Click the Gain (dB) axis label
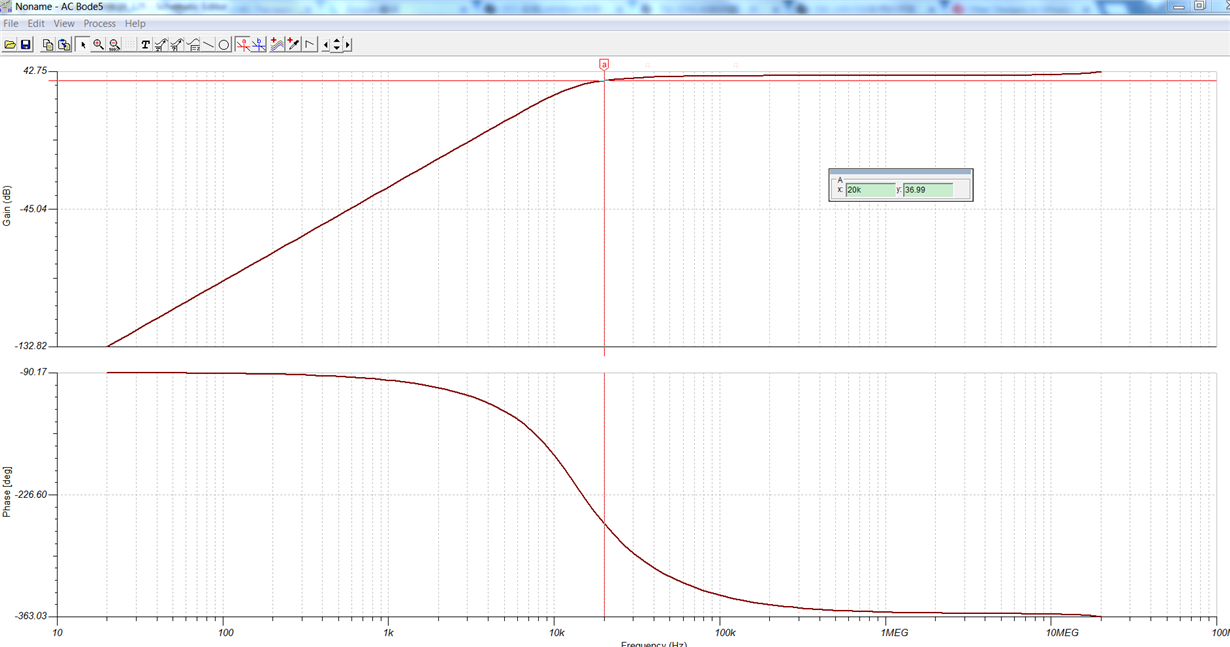 point(7,206)
